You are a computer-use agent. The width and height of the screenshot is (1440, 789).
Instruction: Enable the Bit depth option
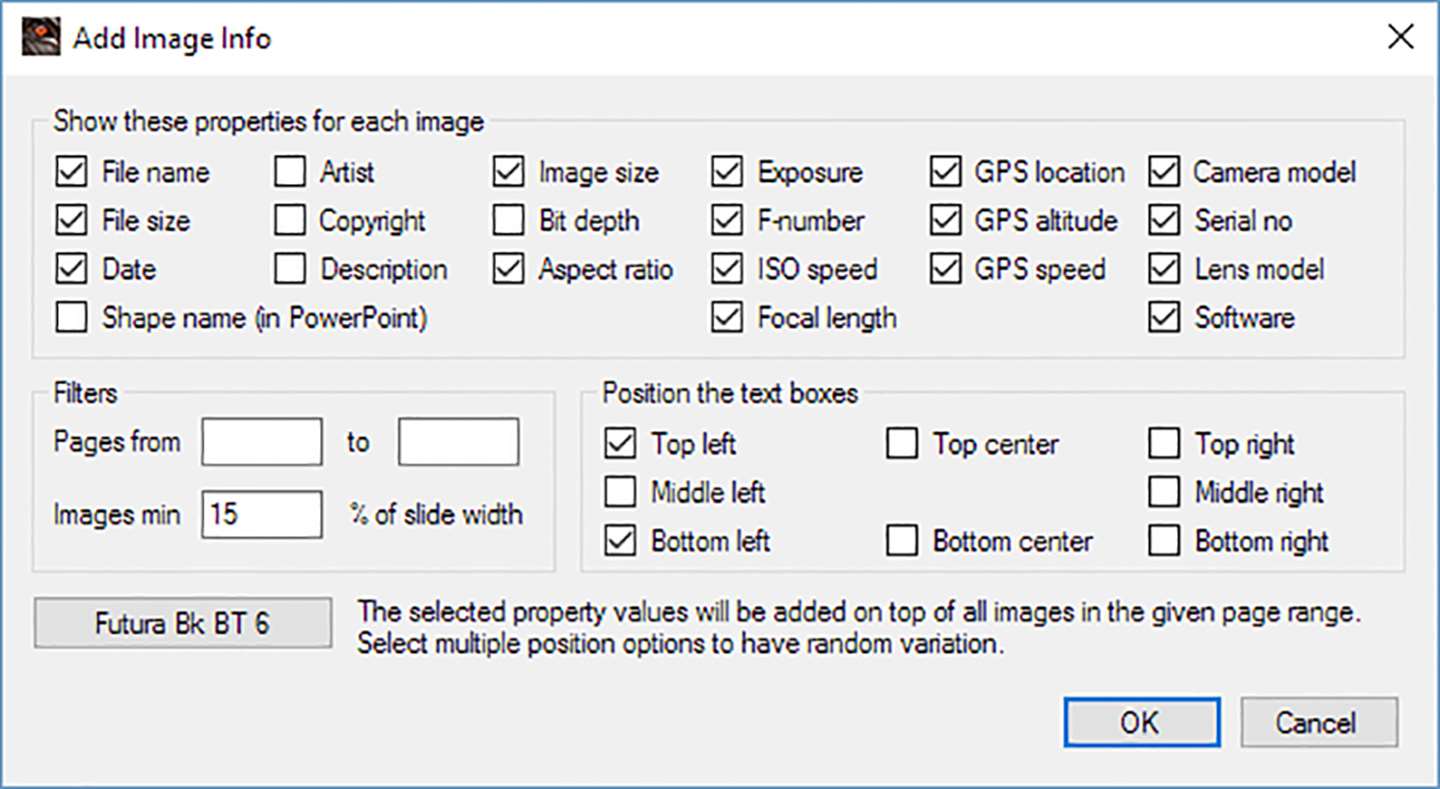pos(509,221)
